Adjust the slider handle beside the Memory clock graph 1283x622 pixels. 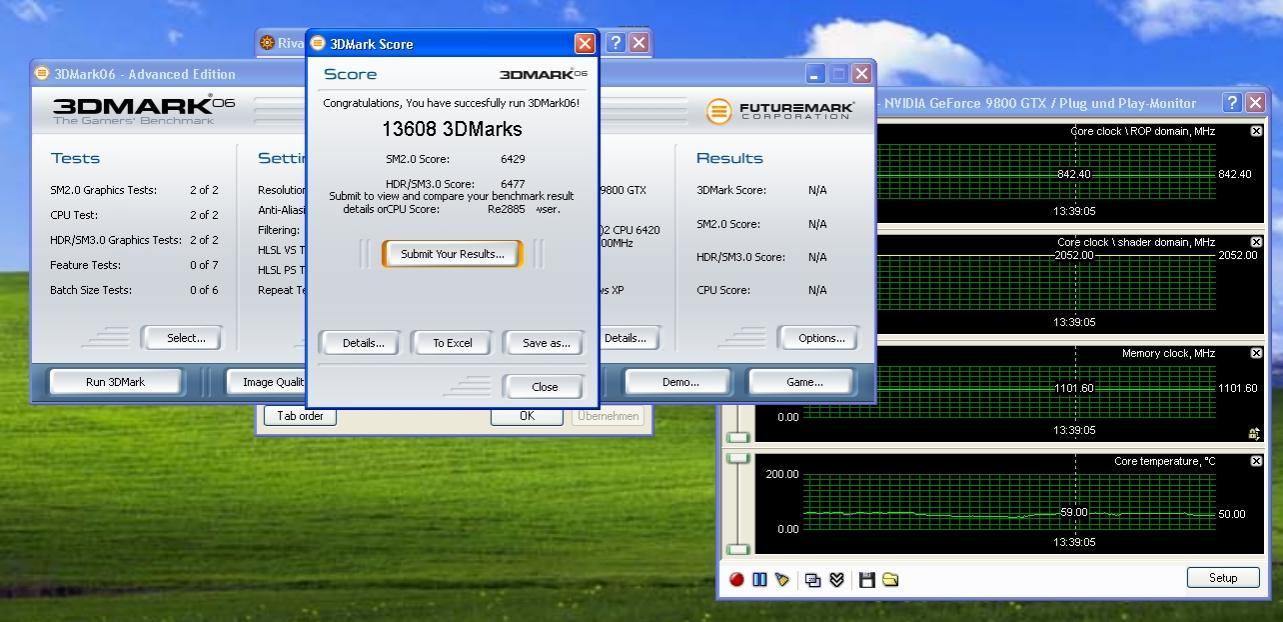click(x=738, y=437)
